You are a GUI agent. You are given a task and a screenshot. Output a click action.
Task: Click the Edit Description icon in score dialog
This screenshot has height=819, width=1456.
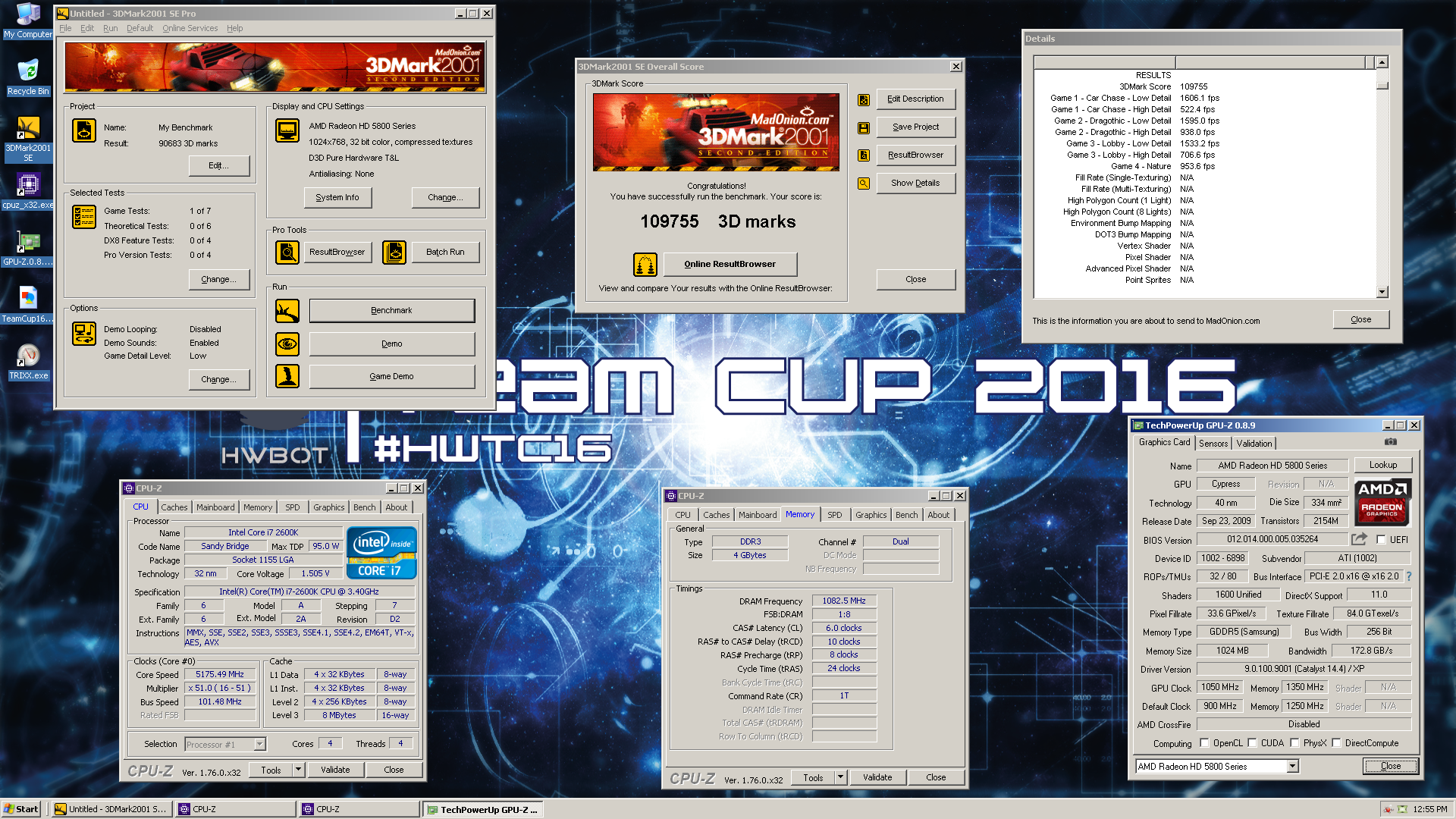point(864,99)
